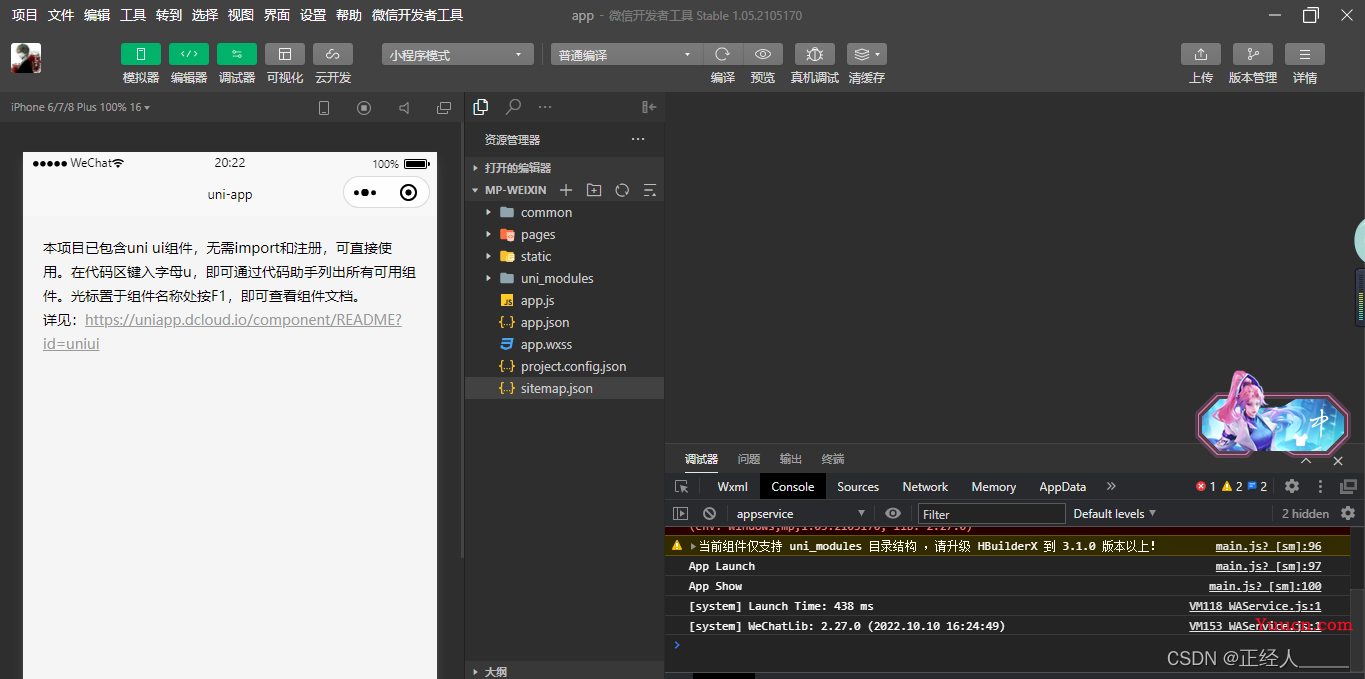Image resolution: width=1365 pixels, height=679 pixels.
Task: Click the 预览 eye preview icon
Action: [763, 54]
